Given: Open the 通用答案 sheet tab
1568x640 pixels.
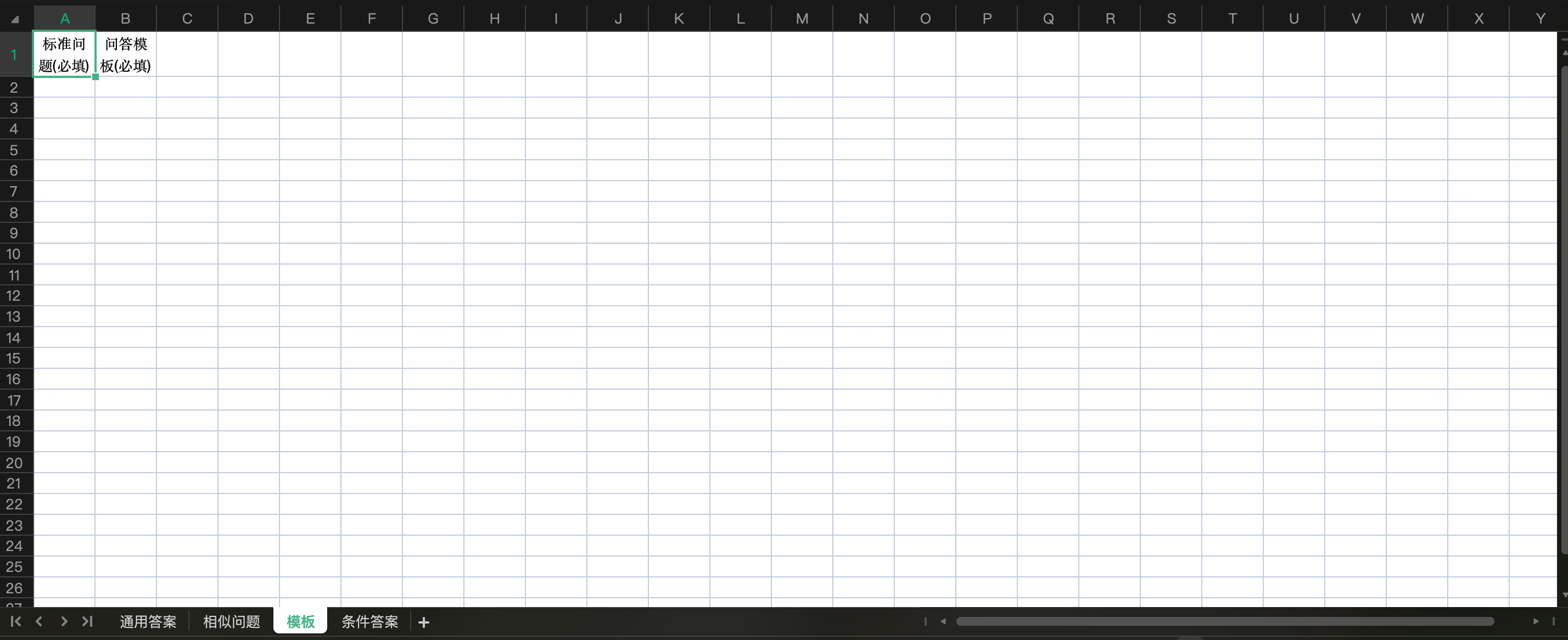Looking at the screenshot, I should click(x=148, y=621).
